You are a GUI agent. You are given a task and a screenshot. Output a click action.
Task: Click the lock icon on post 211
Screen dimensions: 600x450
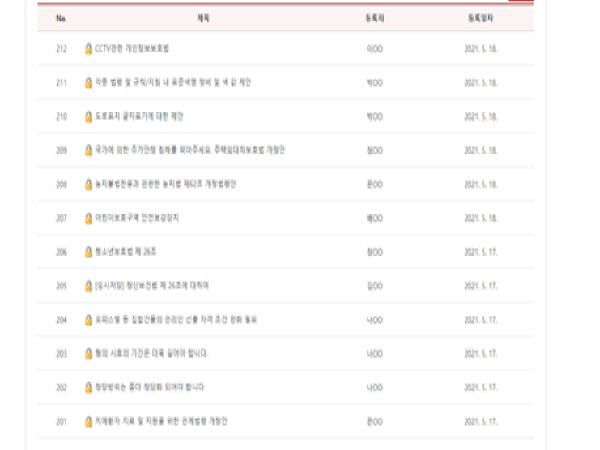(x=88, y=82)
